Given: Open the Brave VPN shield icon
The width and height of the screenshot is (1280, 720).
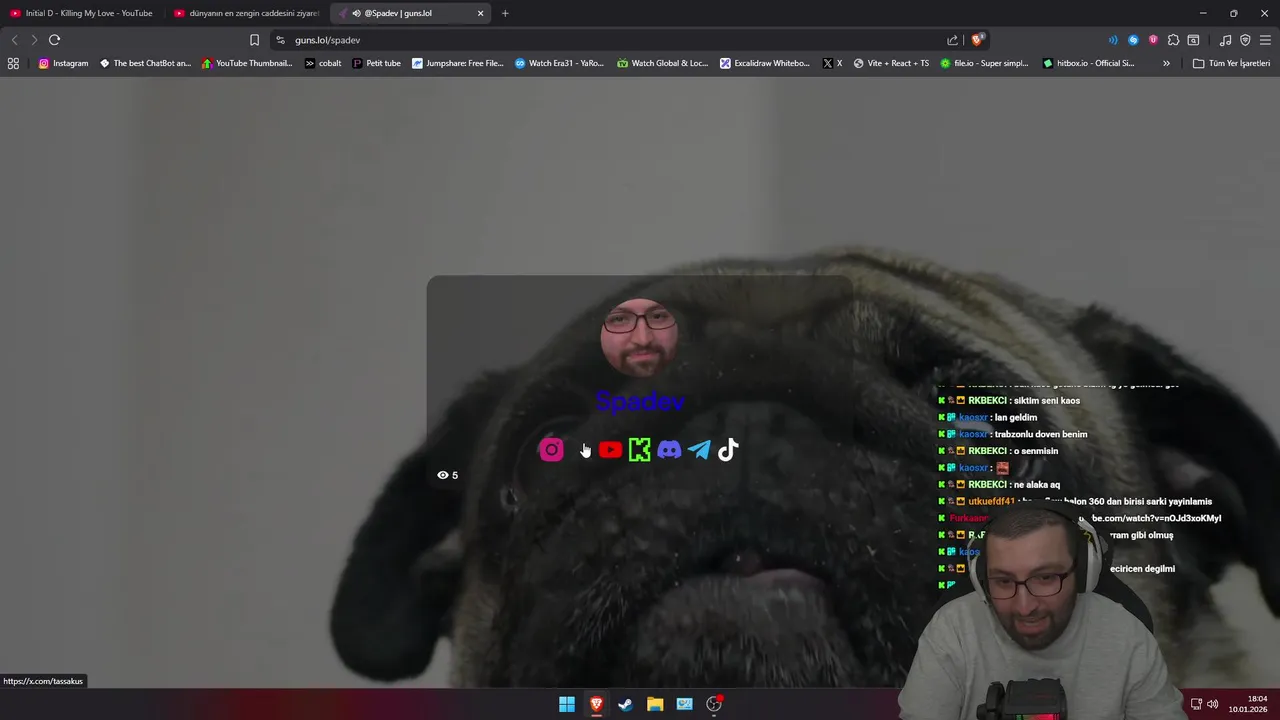Looking at the screenshot, I should [1245, 40].
